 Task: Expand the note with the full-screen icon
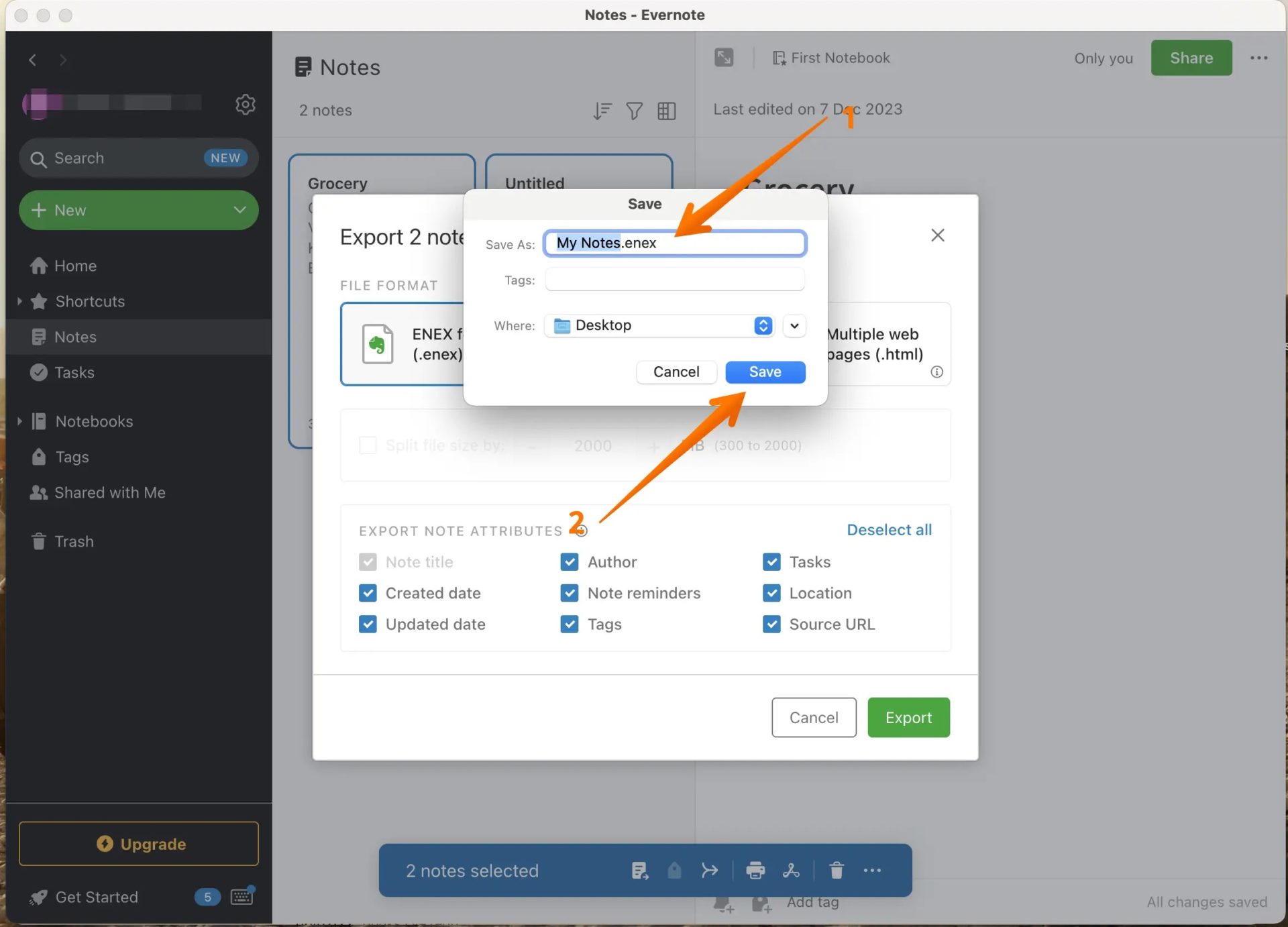[x=724, y=58]
